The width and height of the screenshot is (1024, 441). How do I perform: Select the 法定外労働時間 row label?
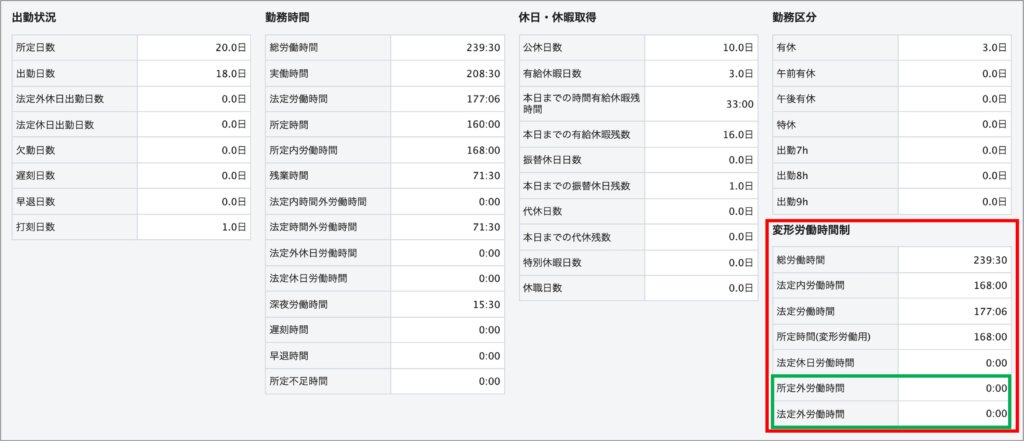[810, 414]
